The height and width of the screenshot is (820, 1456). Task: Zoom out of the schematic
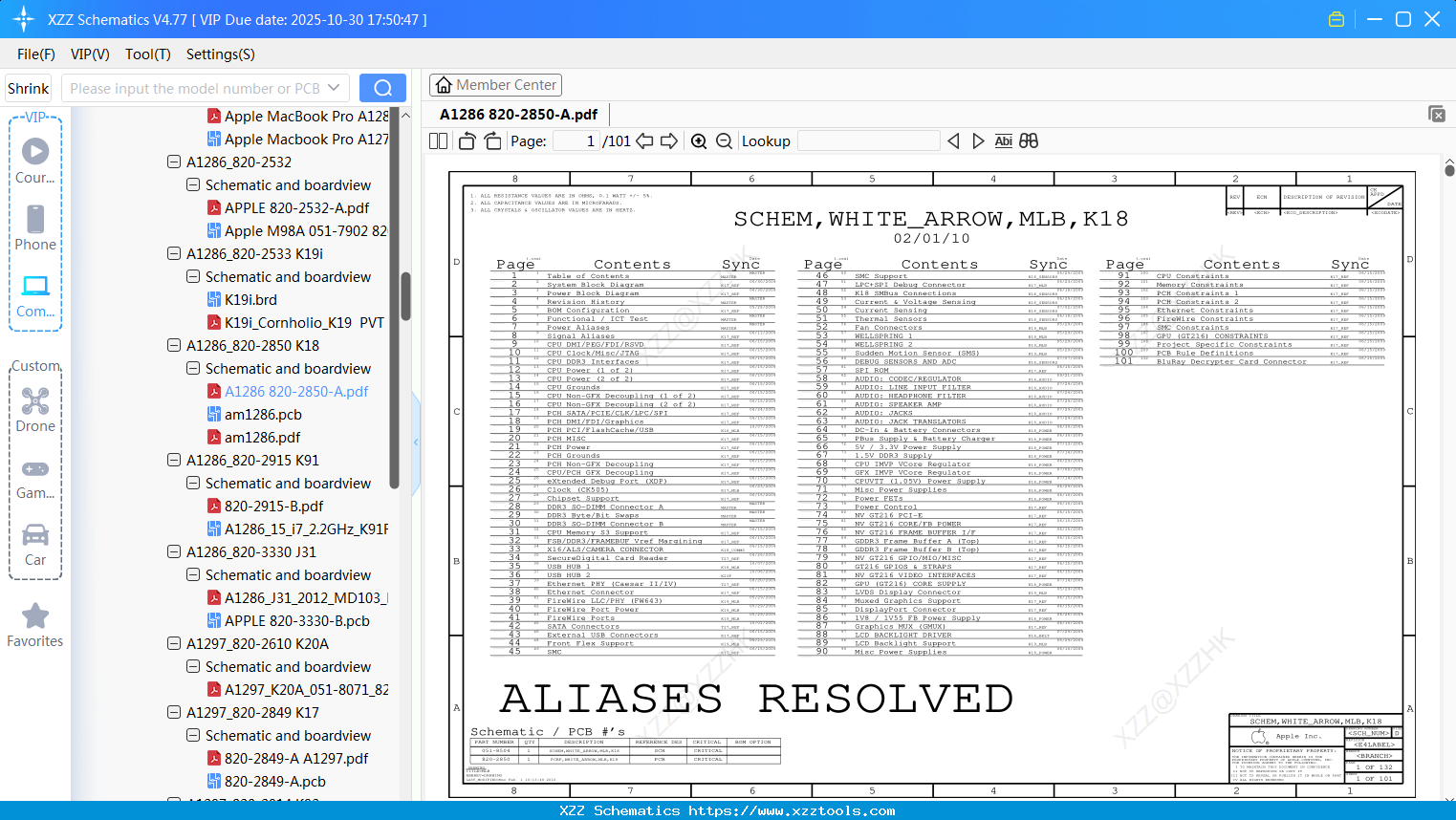tap(724, 141)
